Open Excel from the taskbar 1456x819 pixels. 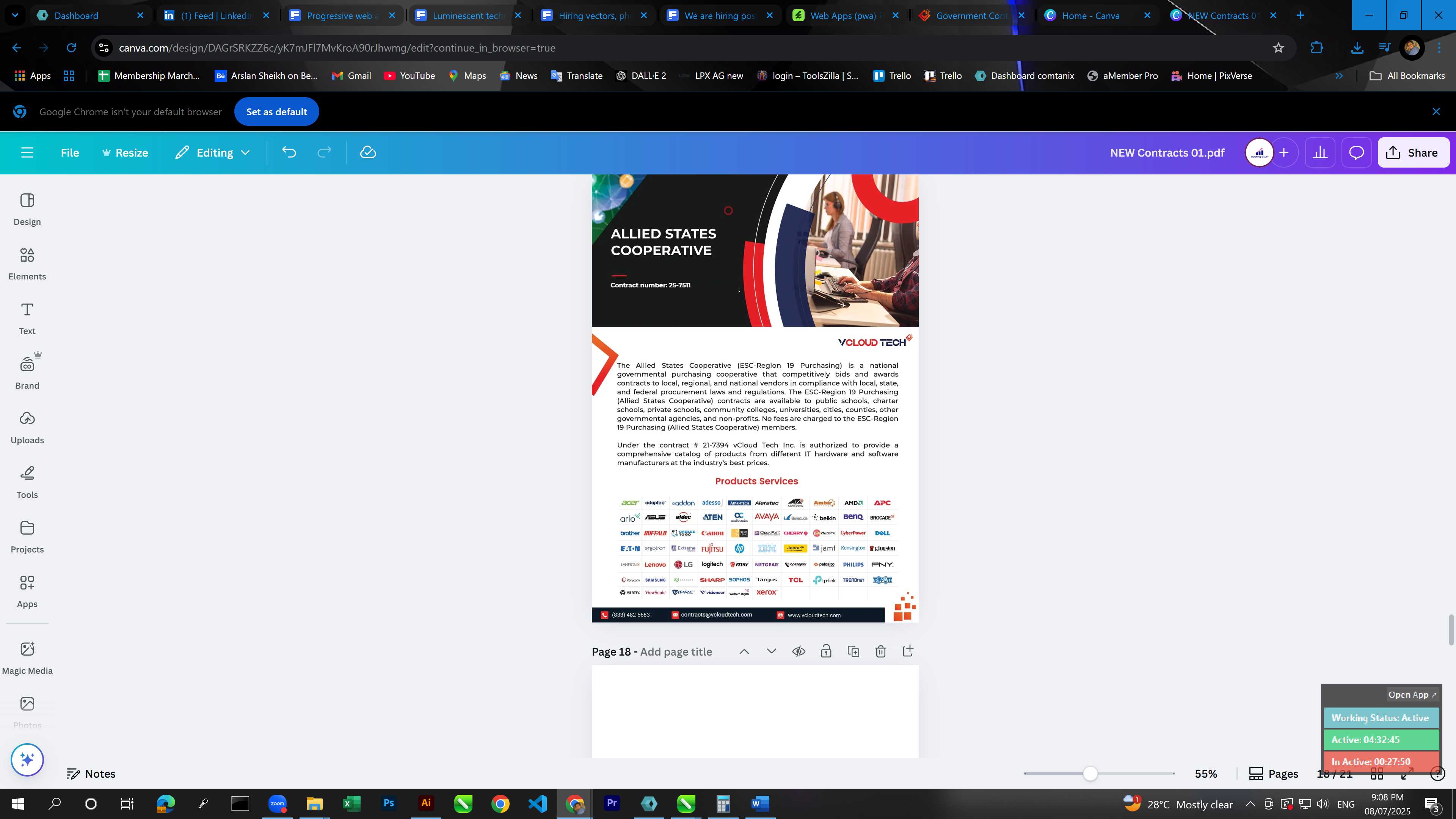(x=351, y=803)
